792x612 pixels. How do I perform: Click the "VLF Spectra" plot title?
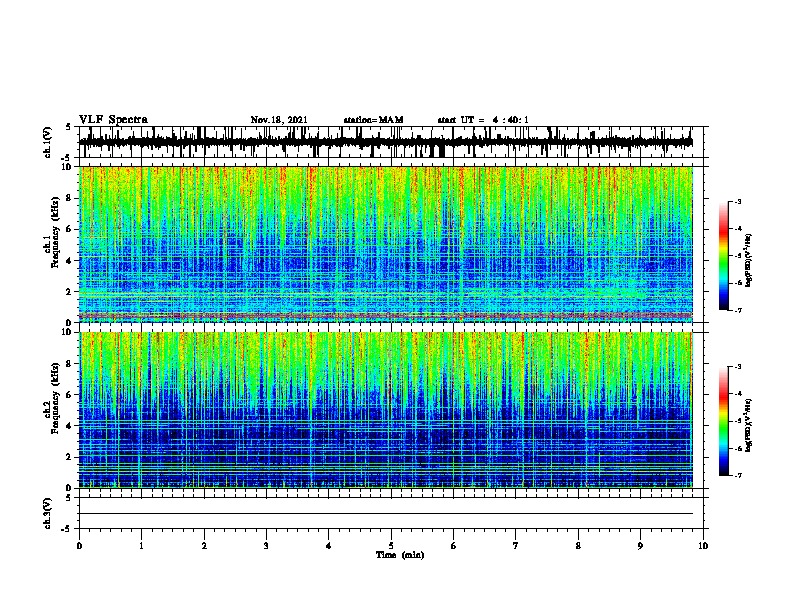point(113,120)
